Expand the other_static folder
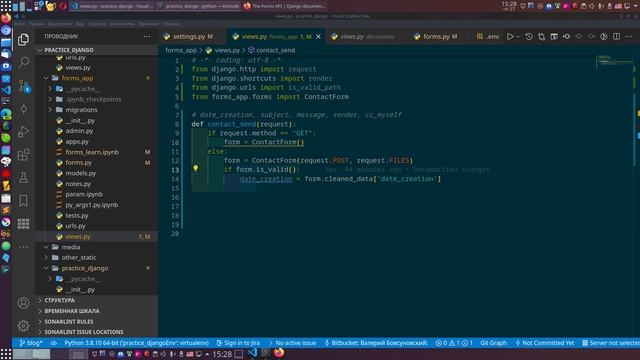The height and width of the screenshot is (360, 640). tap(96, 258)
